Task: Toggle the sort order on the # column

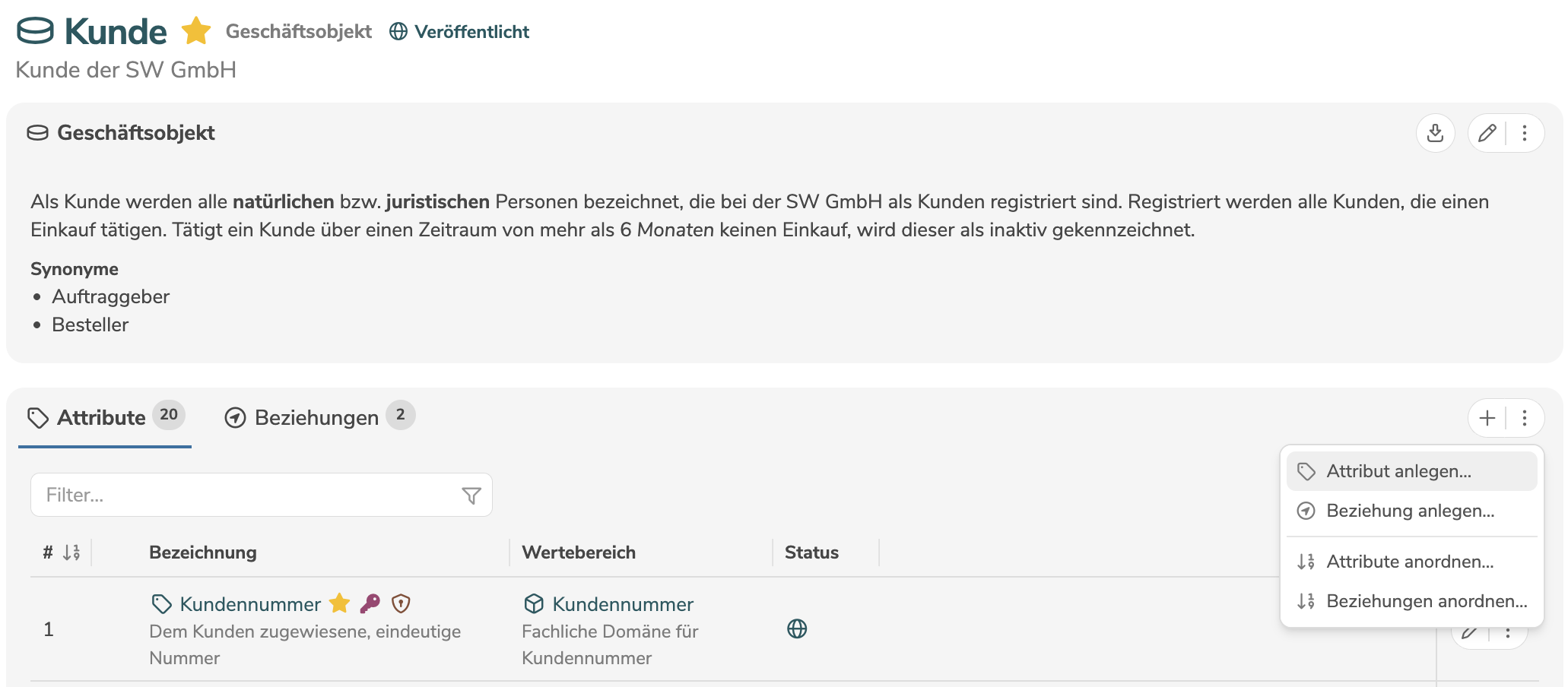Action: pos(71,552)
